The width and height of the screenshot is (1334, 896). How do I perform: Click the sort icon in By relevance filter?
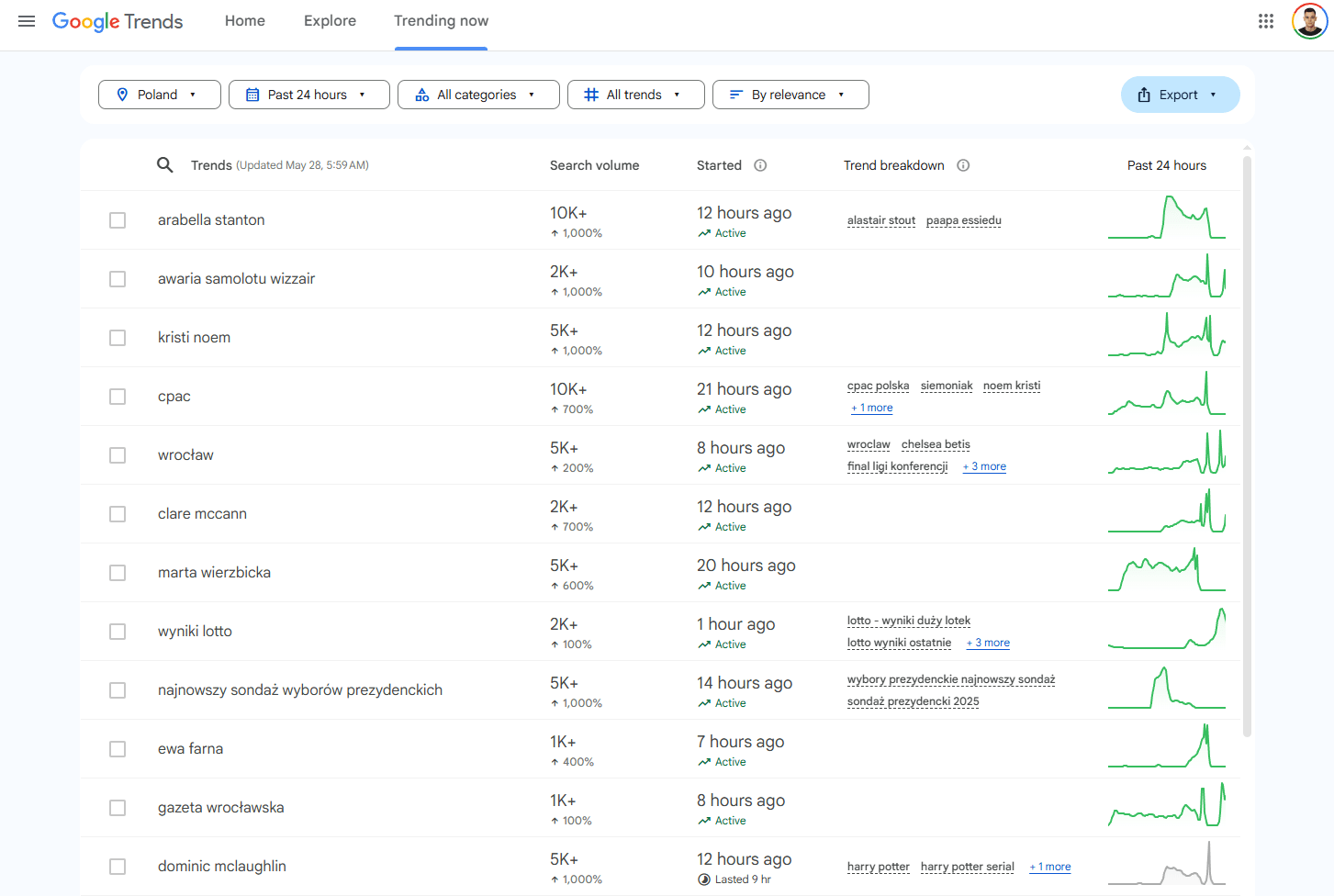[x=736, y=95]
